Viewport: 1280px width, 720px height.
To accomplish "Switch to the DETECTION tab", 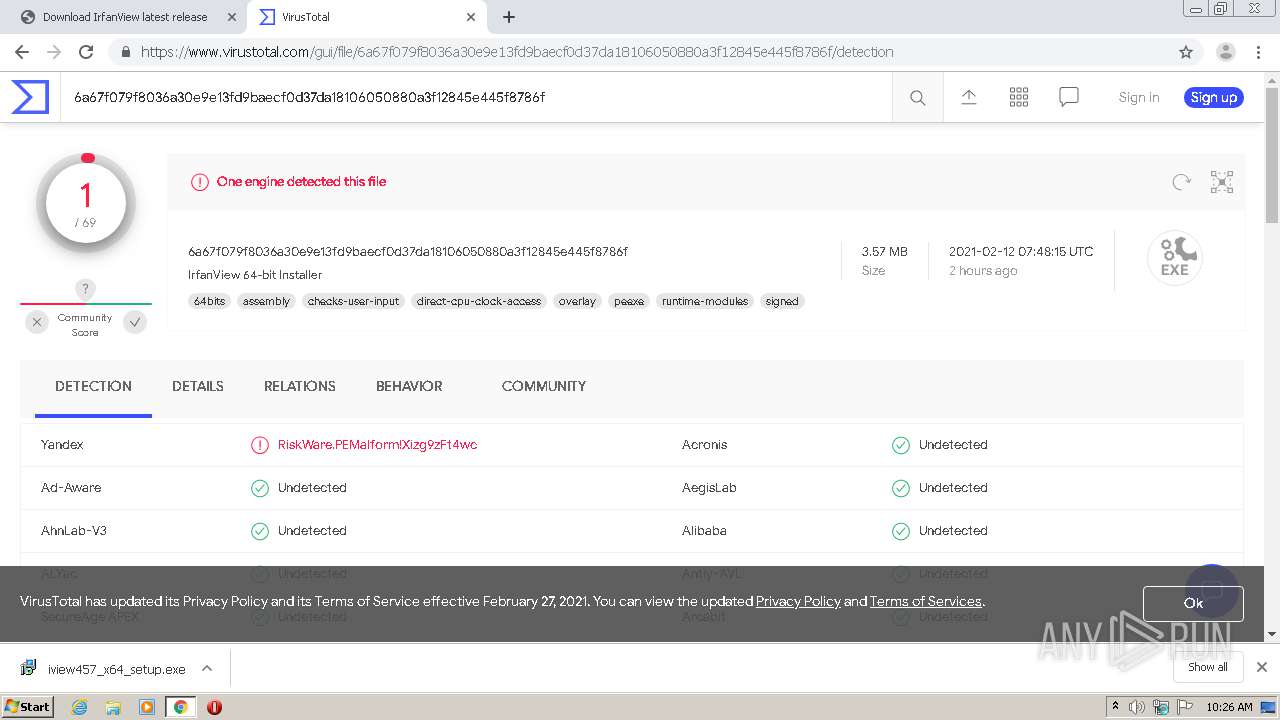I will pos(93,386).
